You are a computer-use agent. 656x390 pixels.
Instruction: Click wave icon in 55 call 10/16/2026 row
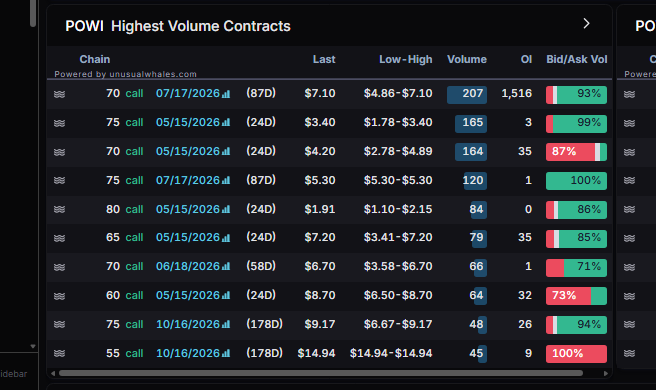(59, 353)
